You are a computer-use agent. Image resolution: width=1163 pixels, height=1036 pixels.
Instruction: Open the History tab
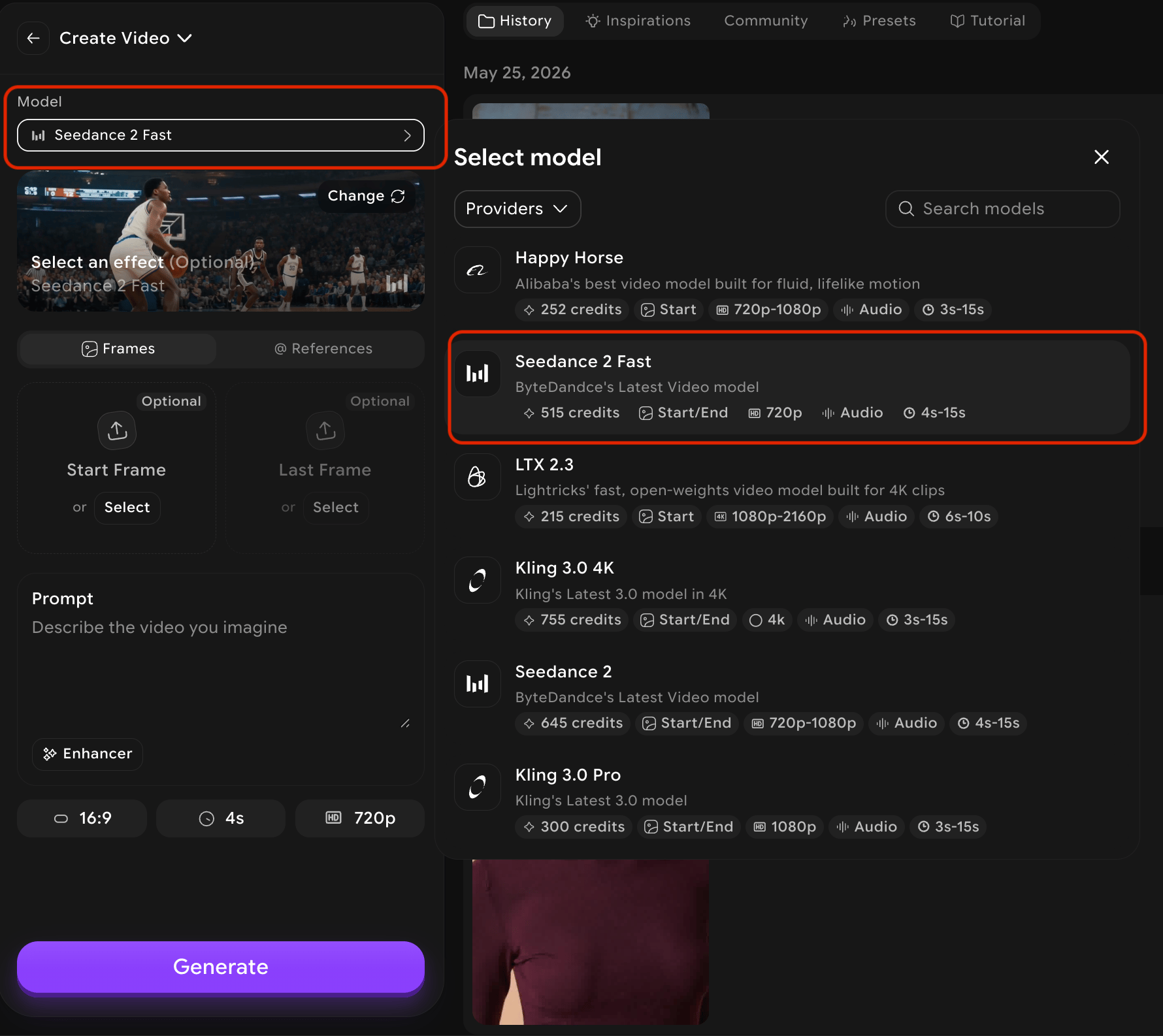pyautogui.click(x=515, y=21)
